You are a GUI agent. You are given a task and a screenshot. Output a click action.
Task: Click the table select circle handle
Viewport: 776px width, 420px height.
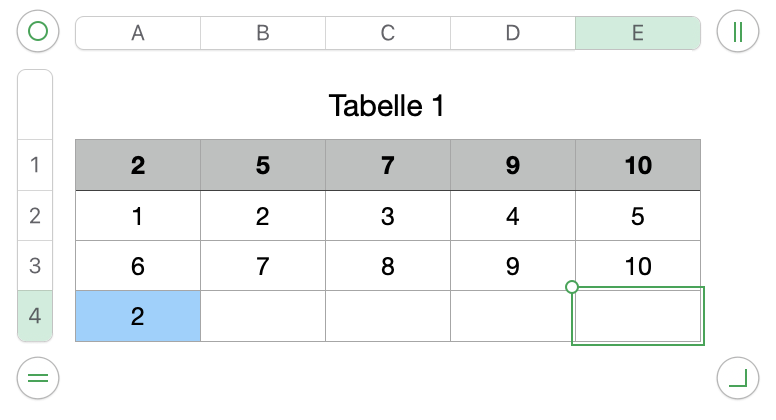point(38,32)
